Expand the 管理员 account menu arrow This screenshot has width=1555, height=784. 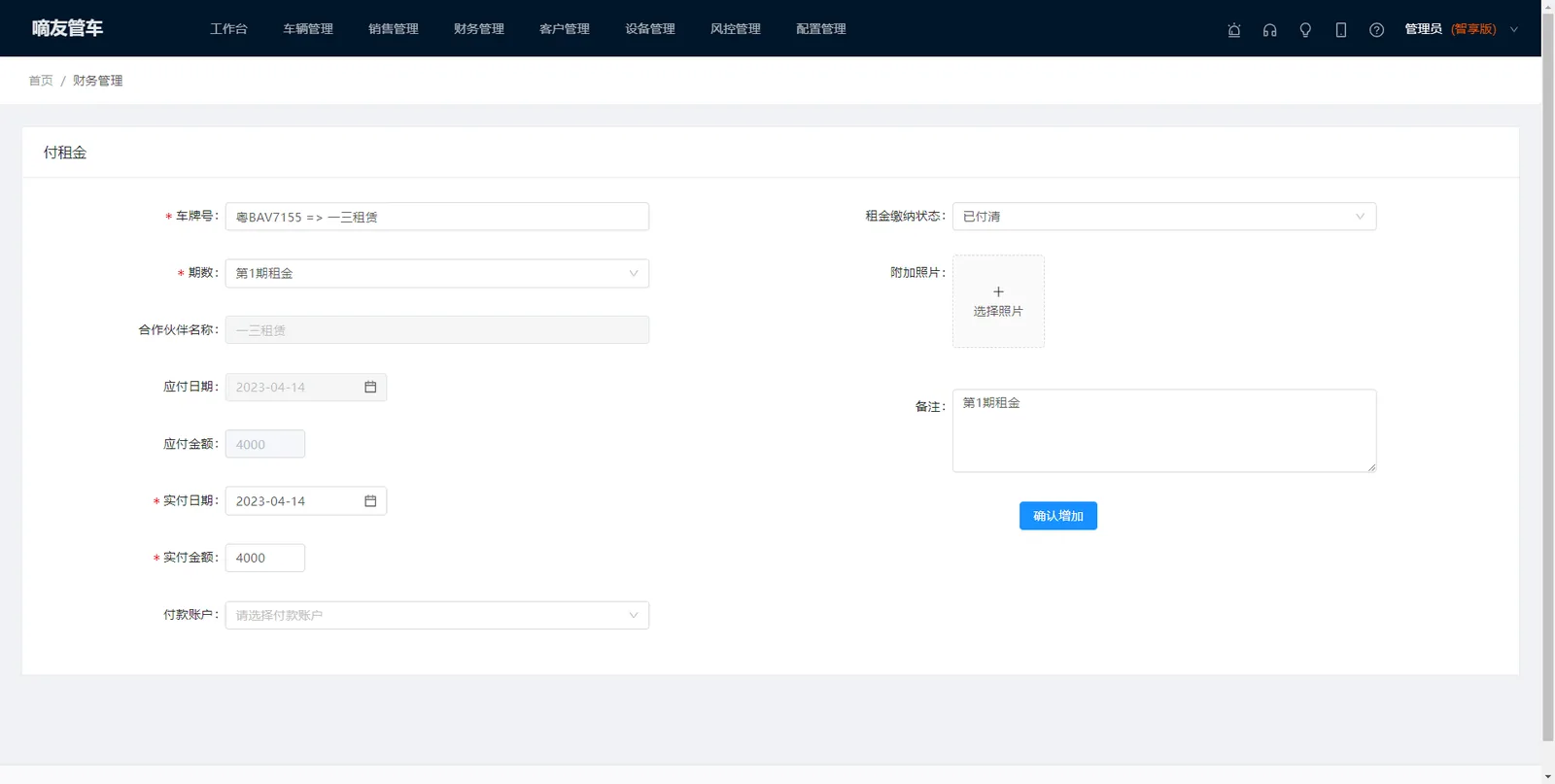tap(1513, 29)
